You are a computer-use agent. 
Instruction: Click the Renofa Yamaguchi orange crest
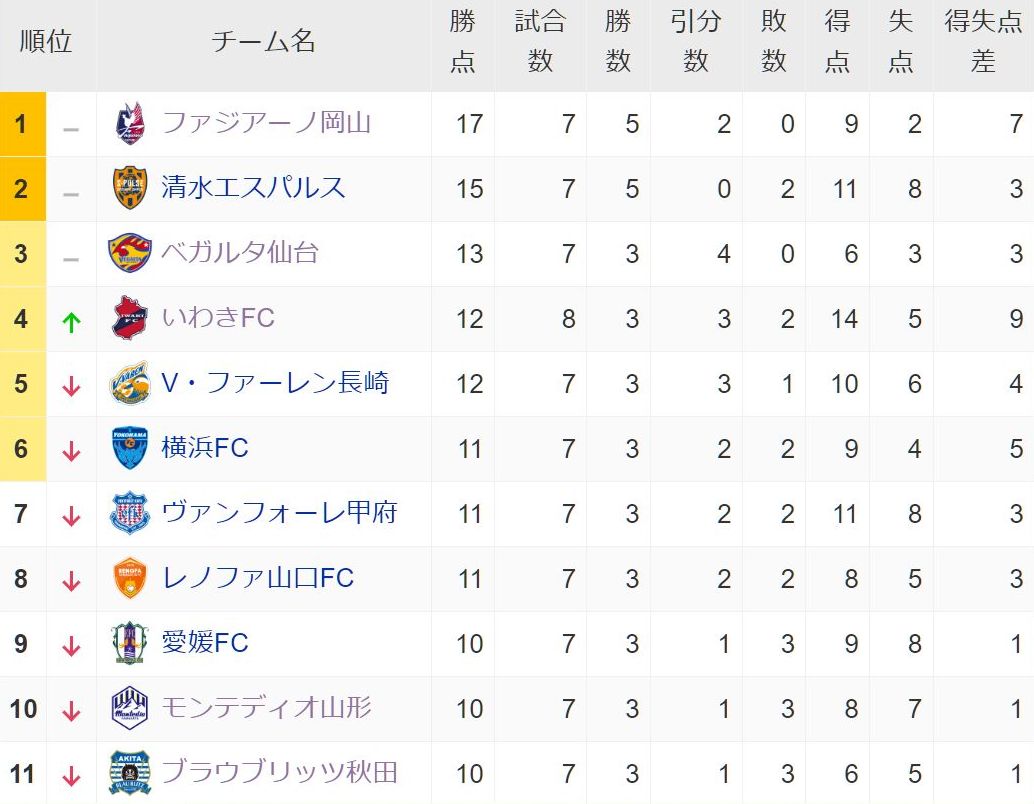130,578
